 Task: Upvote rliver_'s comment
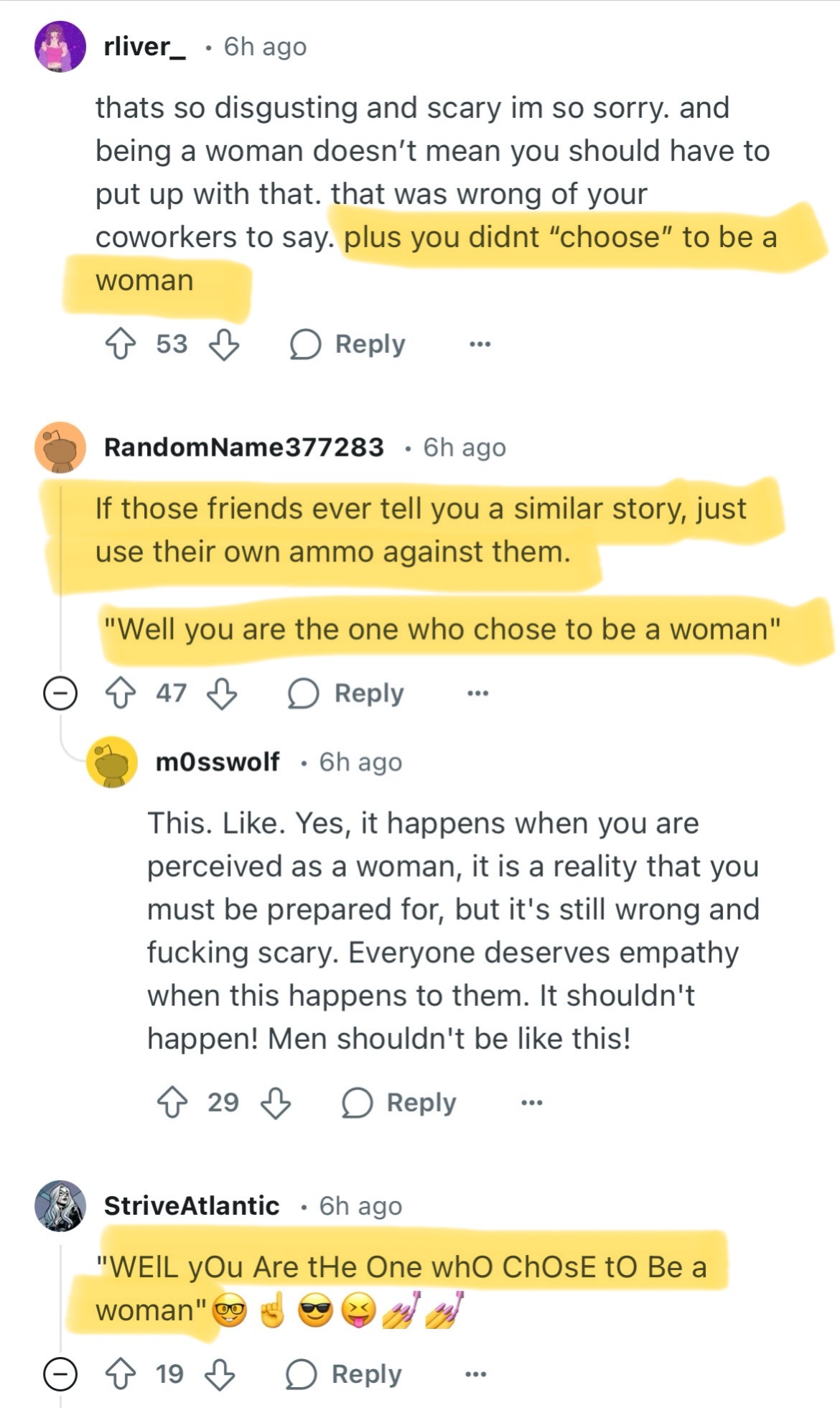click(121, 344)
